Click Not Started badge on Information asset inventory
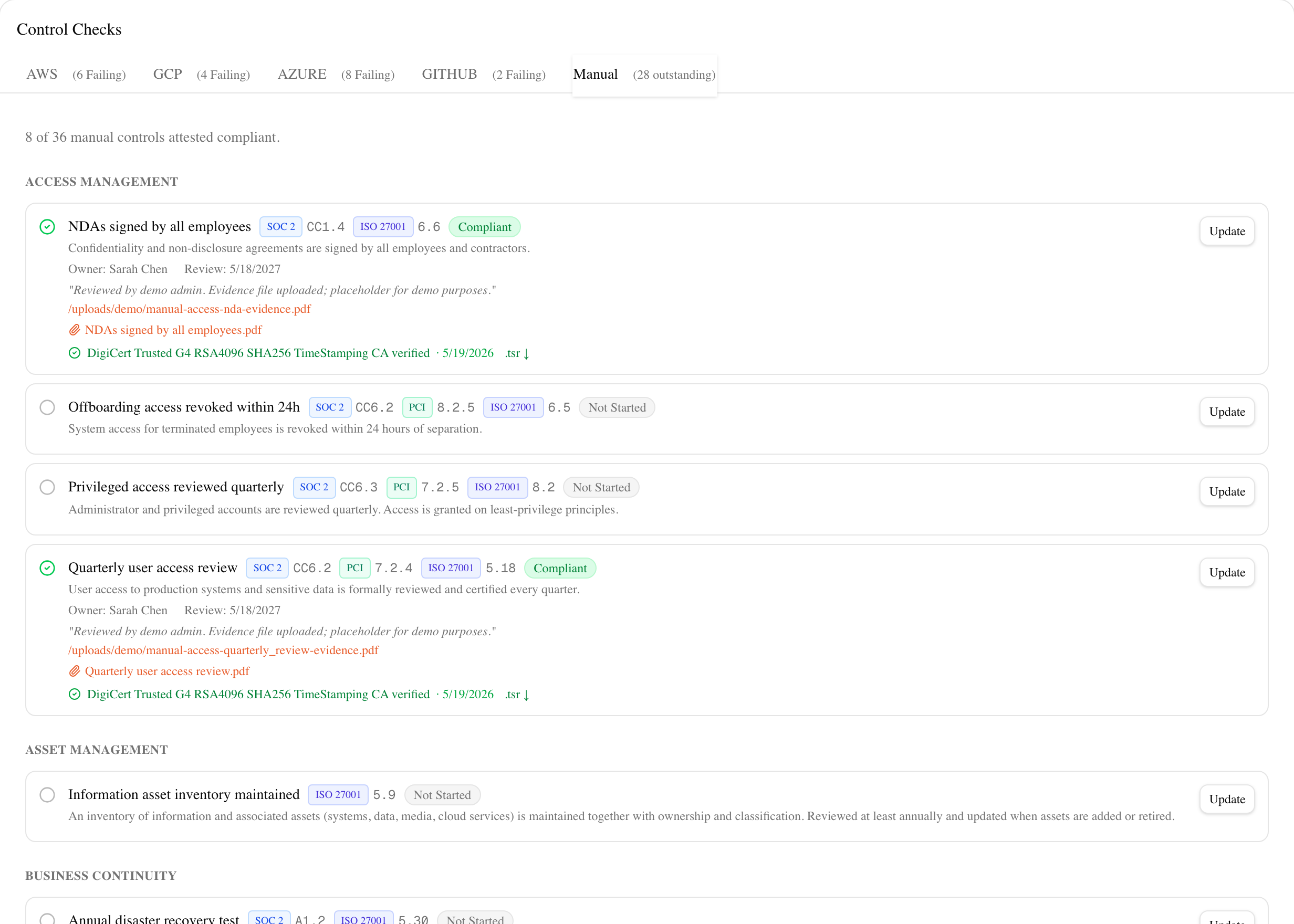The height and width of the screenshot is (924, 1294). [x=442, y=795]
